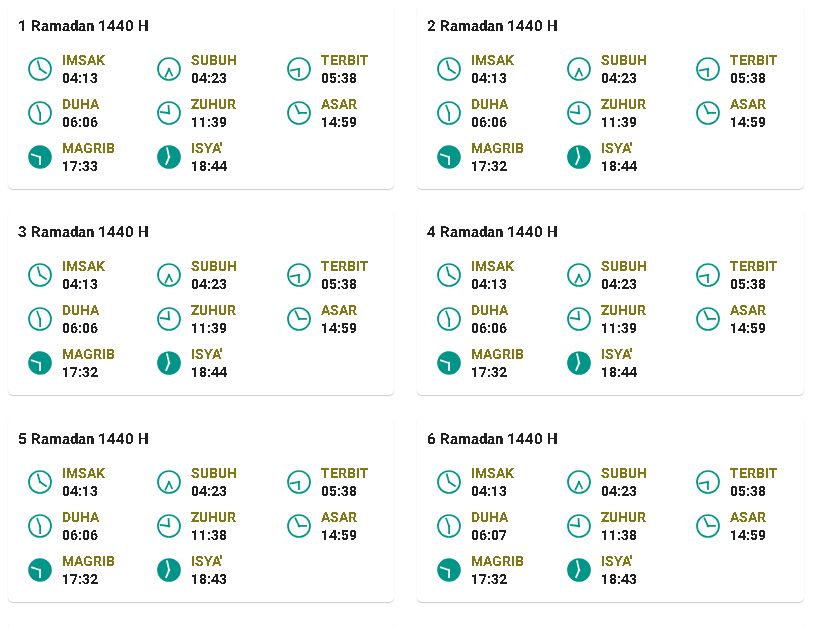Select the 5 Ramadan 1440 H heading

pyautogui.click(x=83, y=439)
